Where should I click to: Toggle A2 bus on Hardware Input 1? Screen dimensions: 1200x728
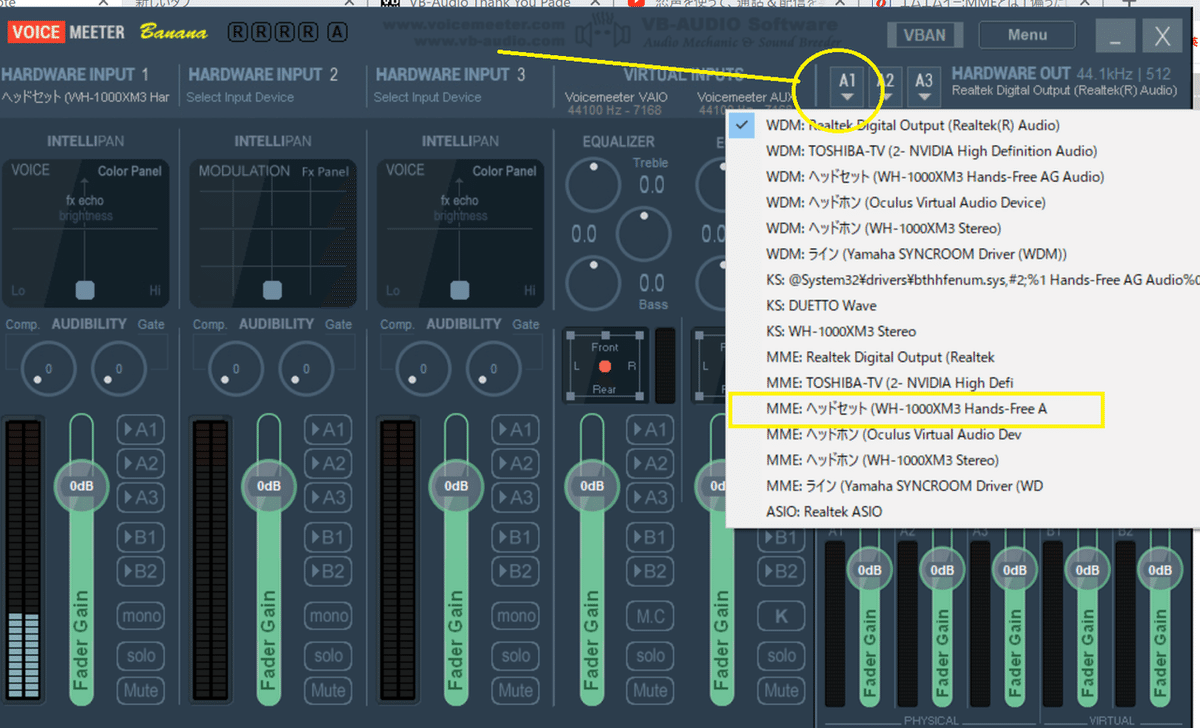(140, 464)
